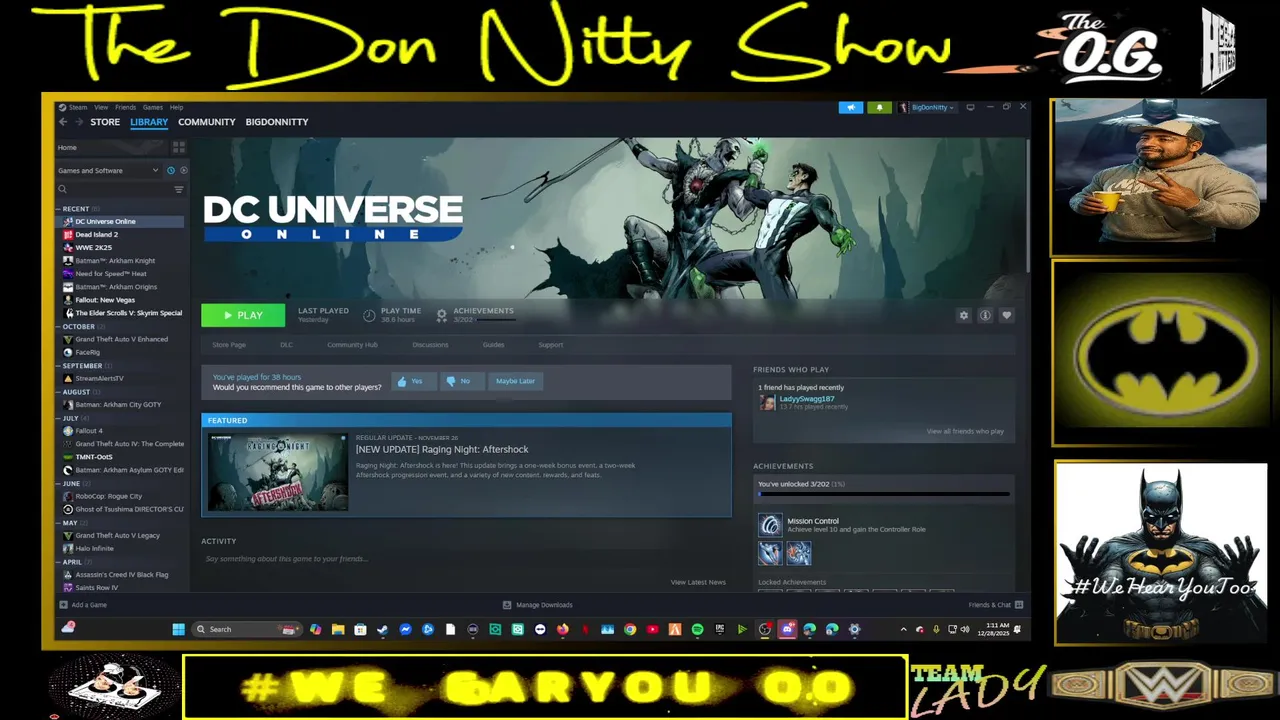
Task: Open the View menu
Action: [101, 107]
